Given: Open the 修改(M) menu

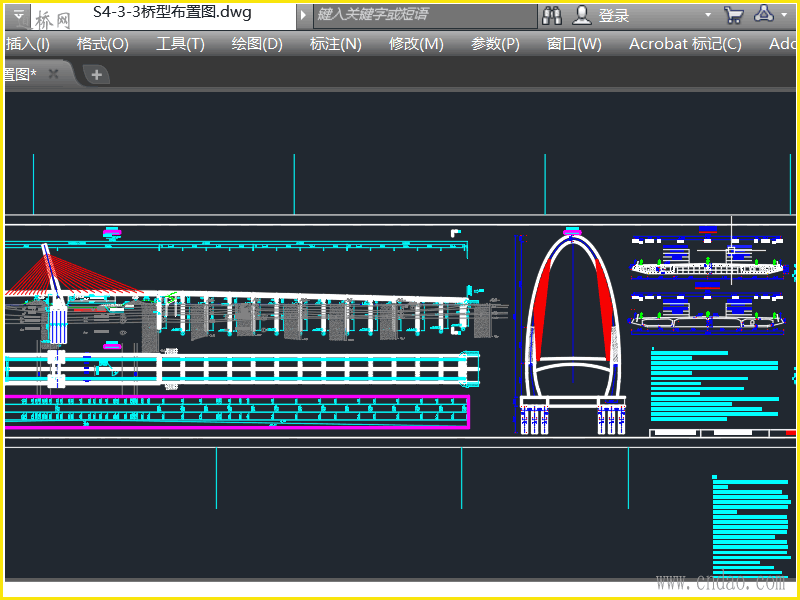Looking at the screenshot, I should point(416,44).
